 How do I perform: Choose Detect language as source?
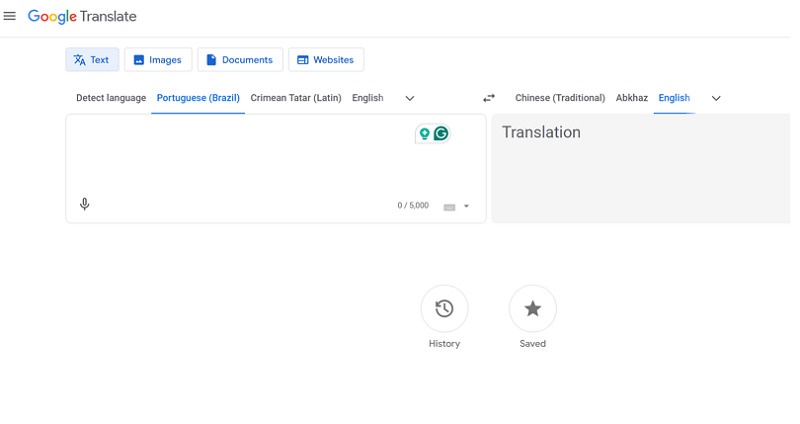coord(111,98)
